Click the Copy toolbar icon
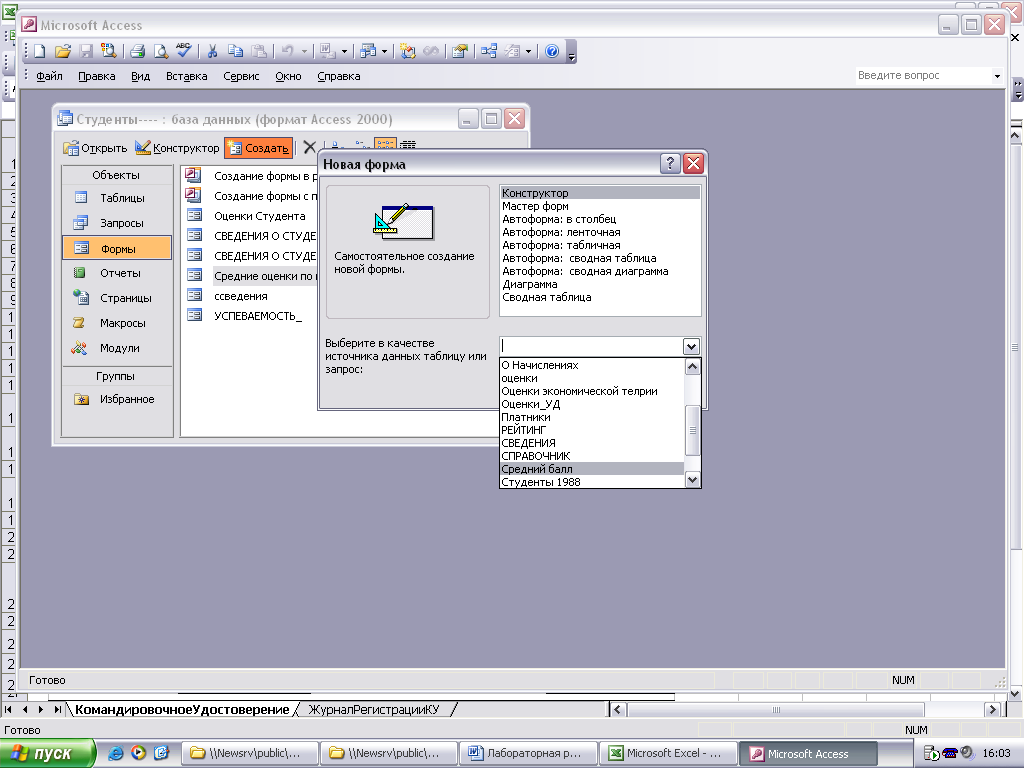This screenshot has height=768, width=1024. pos(235,51)
